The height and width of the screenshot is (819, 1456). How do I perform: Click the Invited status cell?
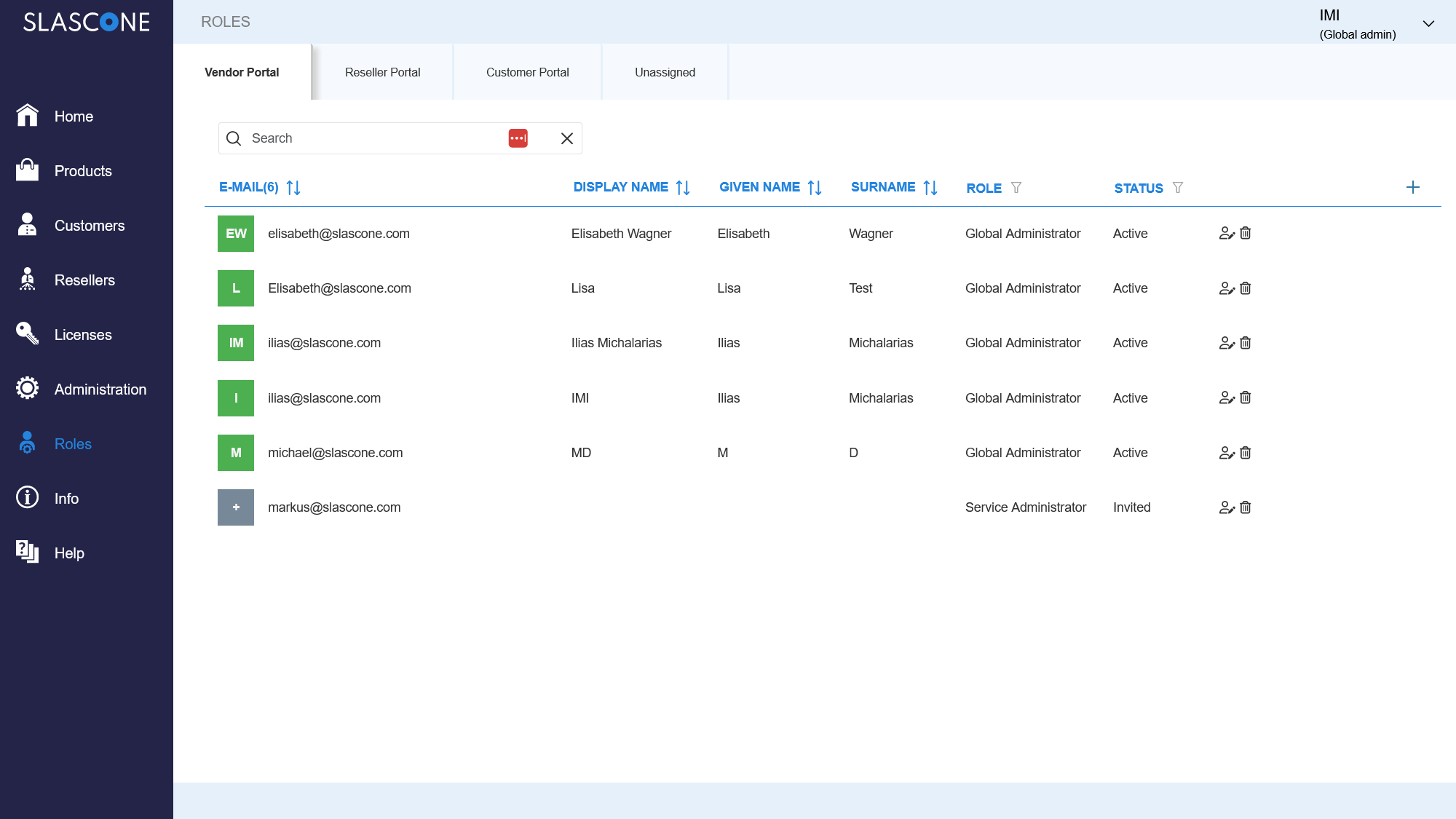coord(1131,507)
